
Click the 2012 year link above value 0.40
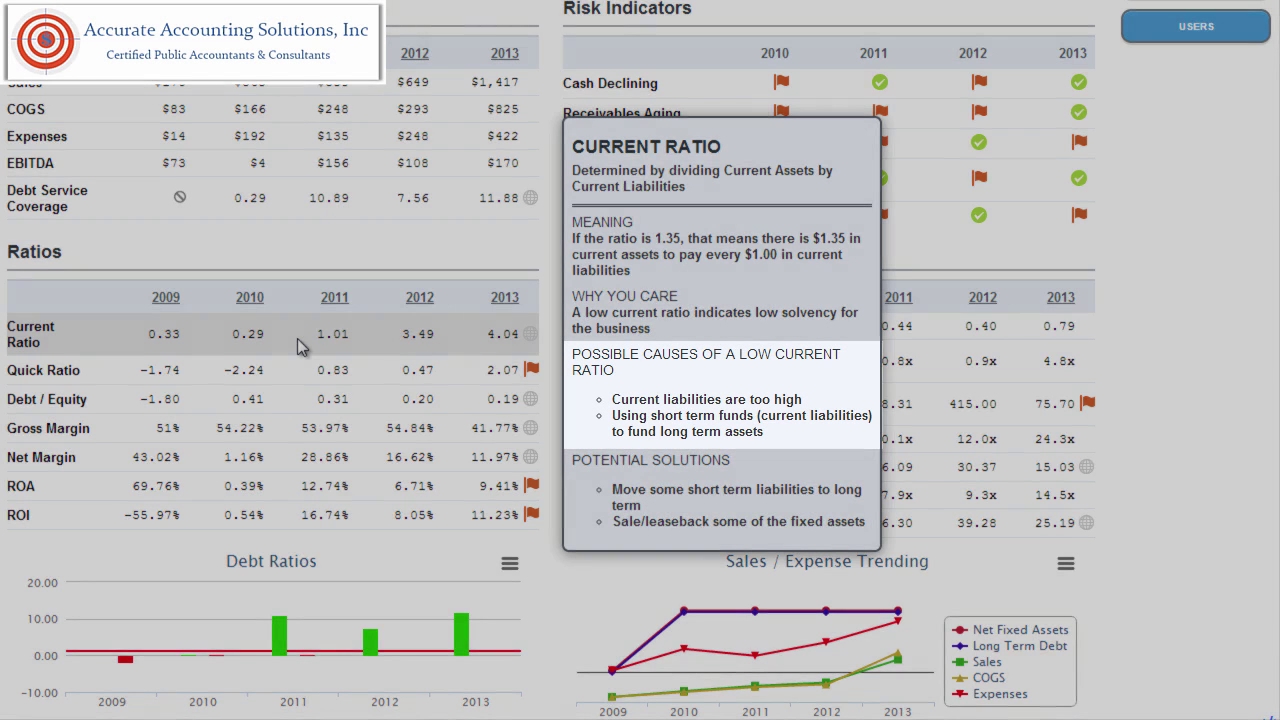coord(983,297)
